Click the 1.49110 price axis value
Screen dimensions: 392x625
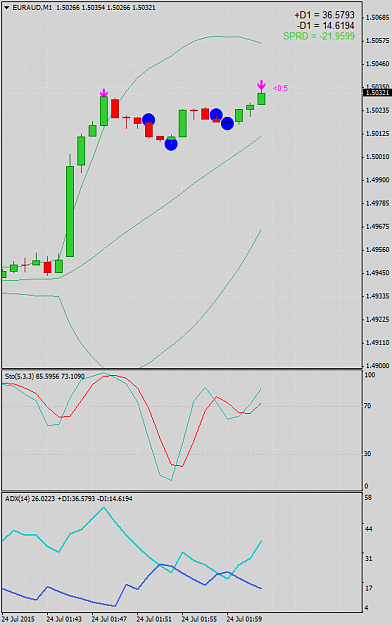[x=377, y=342]
